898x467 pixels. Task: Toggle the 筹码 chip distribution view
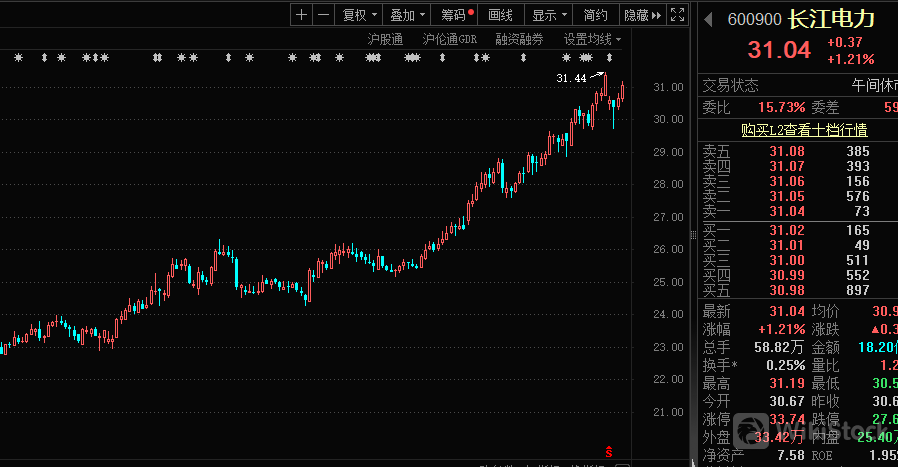pyautogui.click(x=456, y=15)
